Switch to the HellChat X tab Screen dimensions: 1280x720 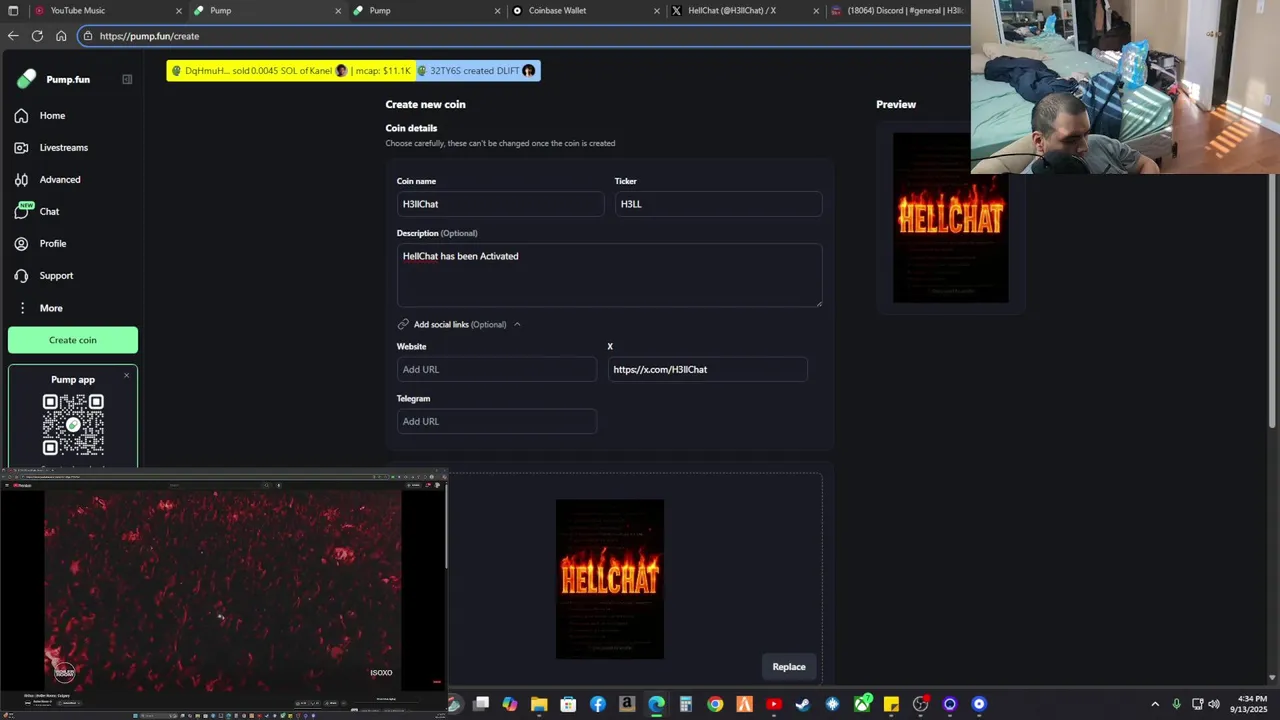click(745, 11)
